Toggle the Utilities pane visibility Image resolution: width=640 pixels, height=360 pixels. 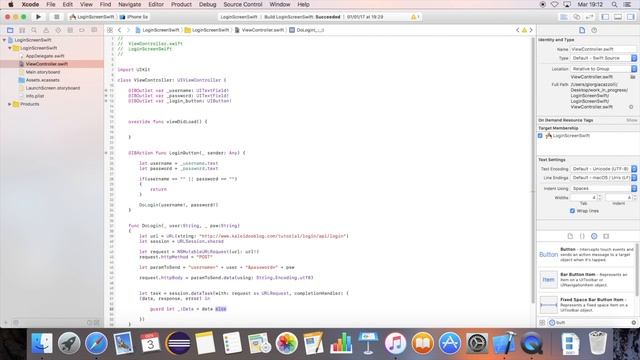pyautogui.click(x=631, y=17)
